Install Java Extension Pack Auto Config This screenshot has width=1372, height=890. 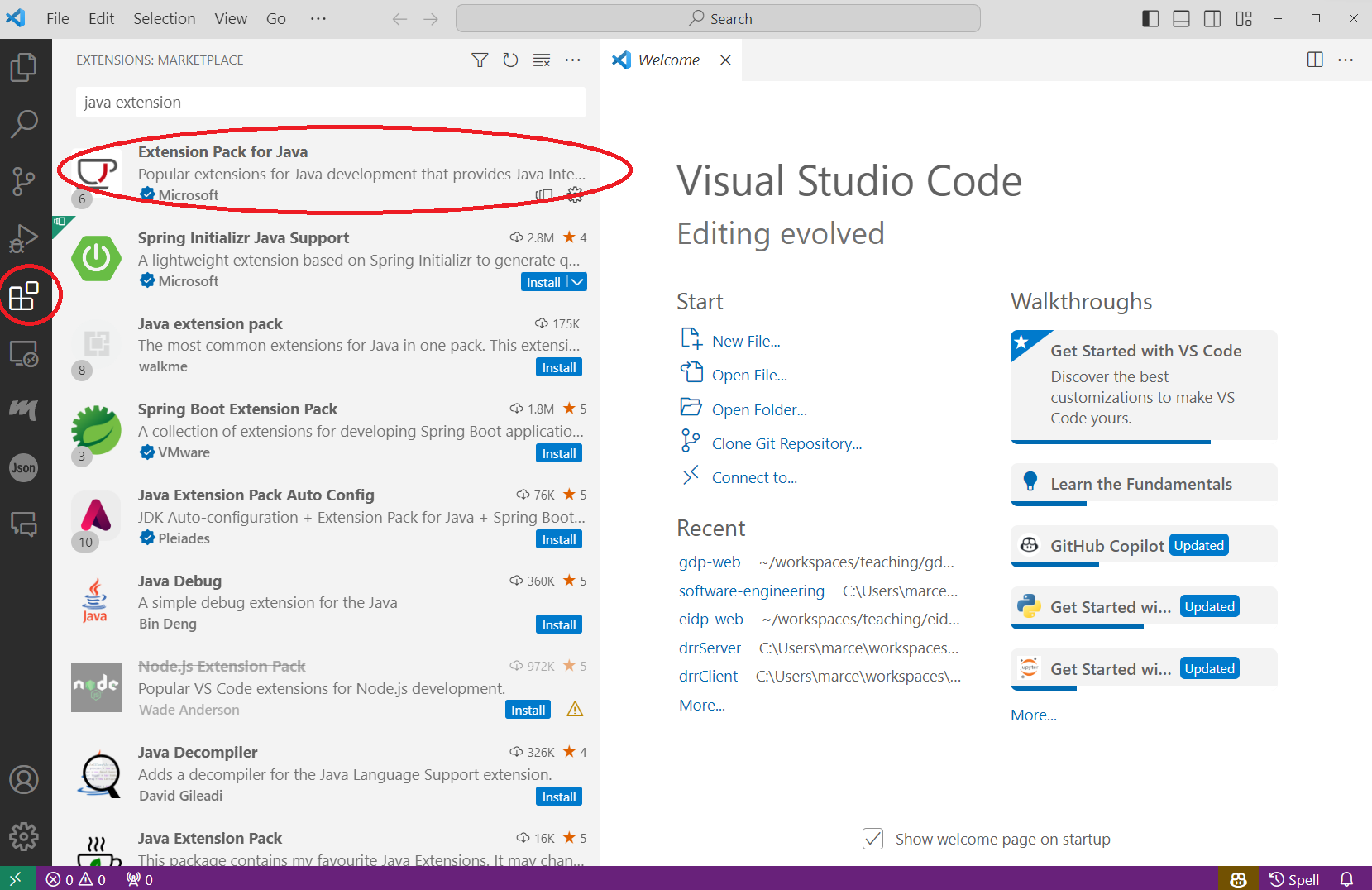point(559,539)
